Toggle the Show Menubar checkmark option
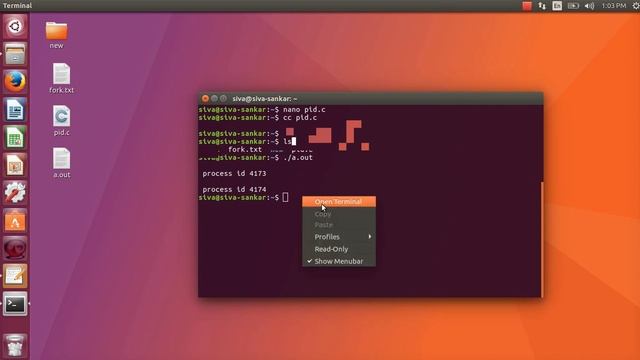The image size is (640, 360). 339,261
